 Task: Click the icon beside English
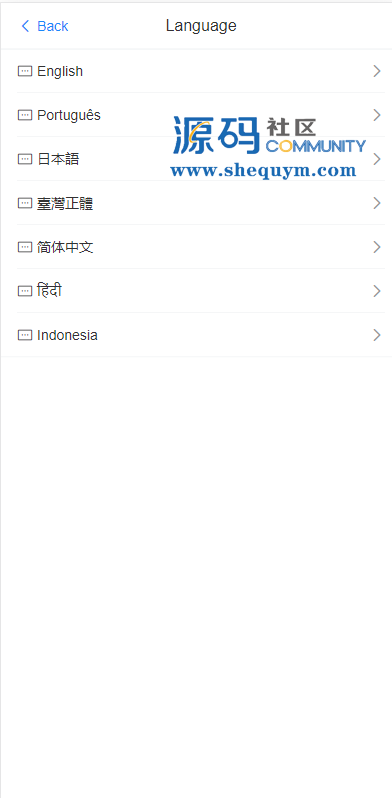(x=25, y=71)
